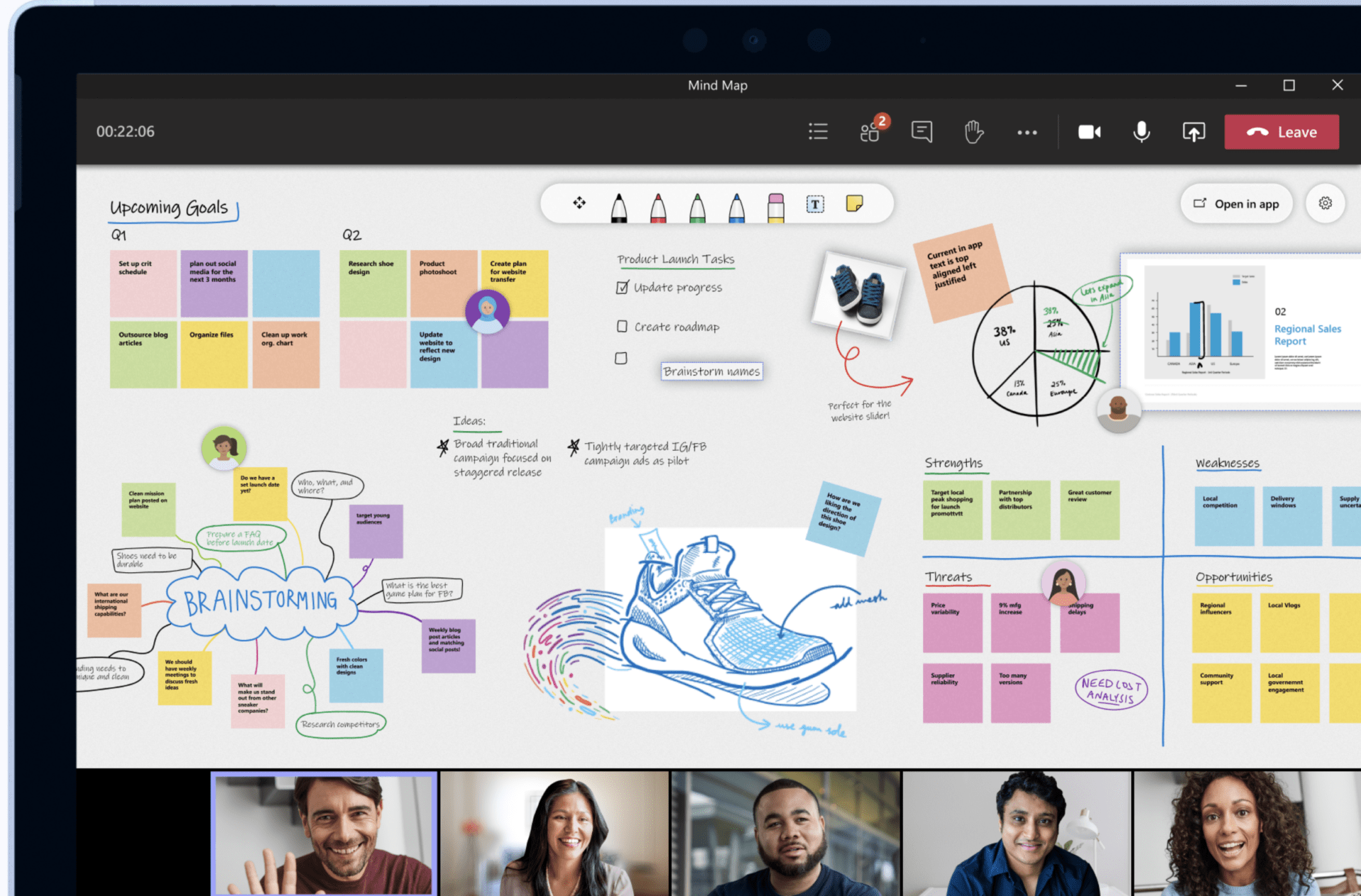Show participants with notification badge

(x=870, y=132)
